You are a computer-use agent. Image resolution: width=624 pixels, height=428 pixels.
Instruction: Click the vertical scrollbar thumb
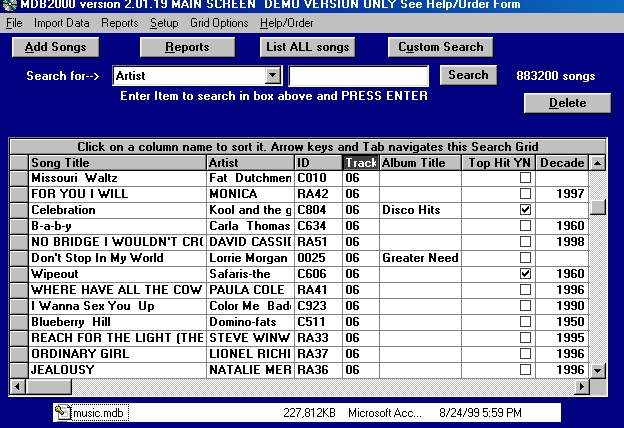598,207
